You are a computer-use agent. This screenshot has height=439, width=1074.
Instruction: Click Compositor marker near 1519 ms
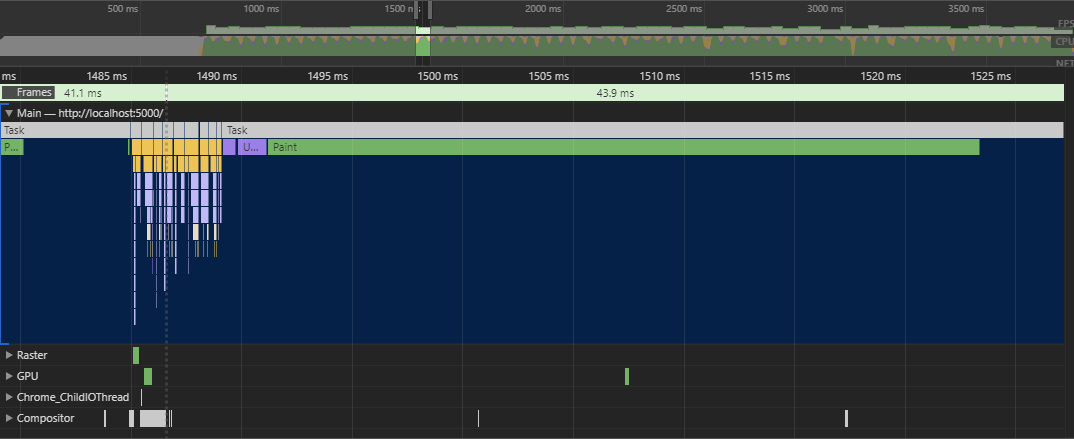click(x=846, y=418)
